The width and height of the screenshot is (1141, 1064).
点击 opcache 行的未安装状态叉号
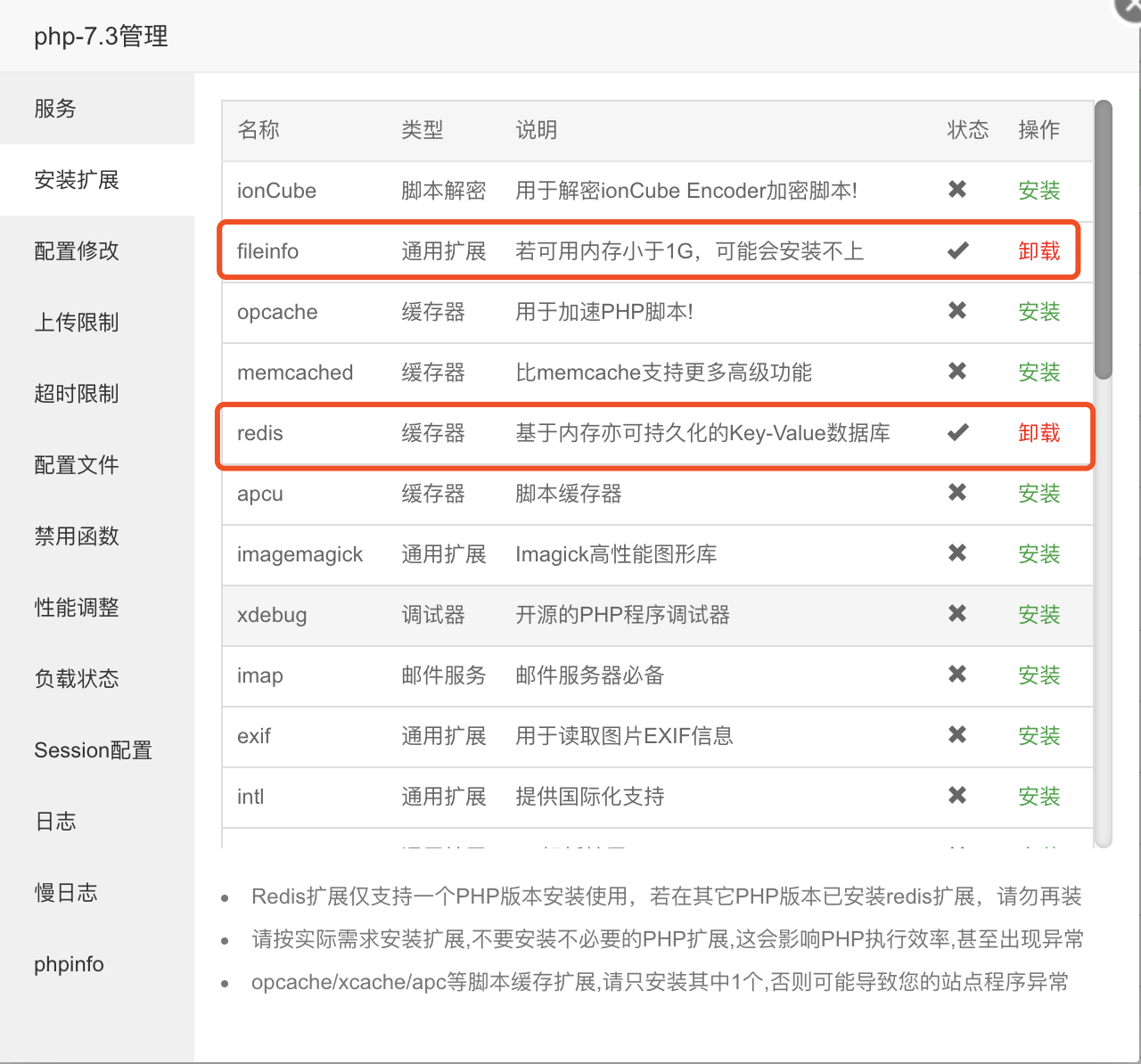pyautogui.click(x=956, y=311)
